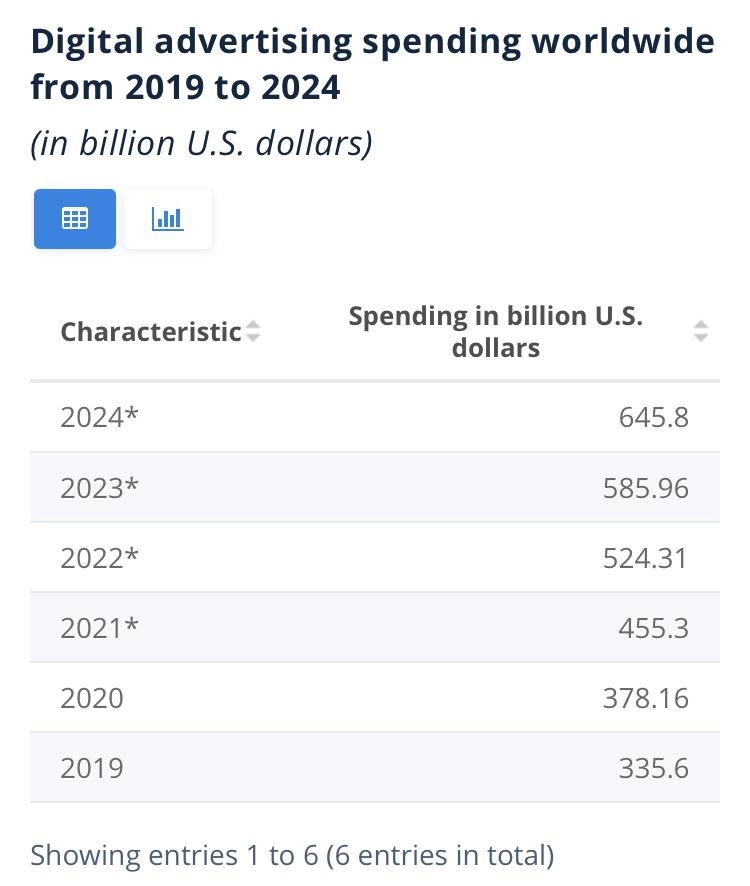Switch to table view icon
The image size is (750, 886).
[75, 219]
